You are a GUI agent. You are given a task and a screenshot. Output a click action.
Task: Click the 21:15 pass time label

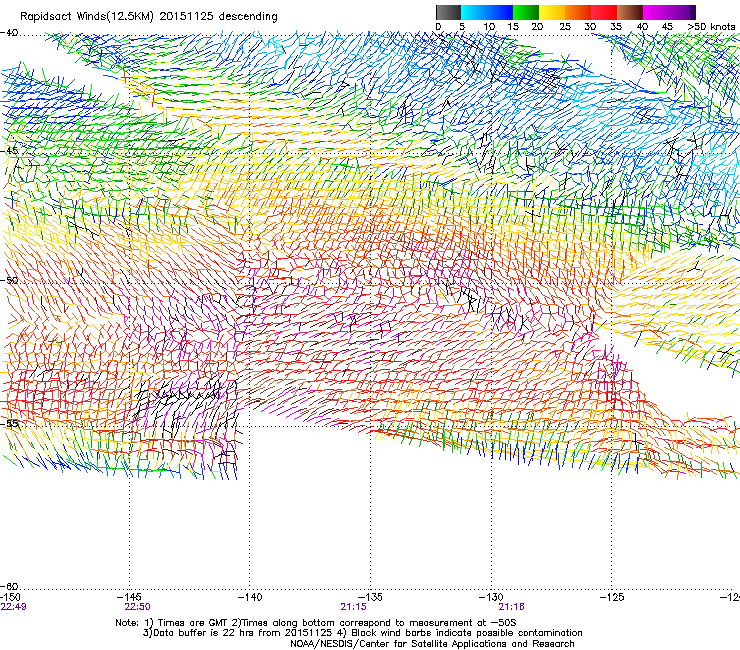(353, 607)
